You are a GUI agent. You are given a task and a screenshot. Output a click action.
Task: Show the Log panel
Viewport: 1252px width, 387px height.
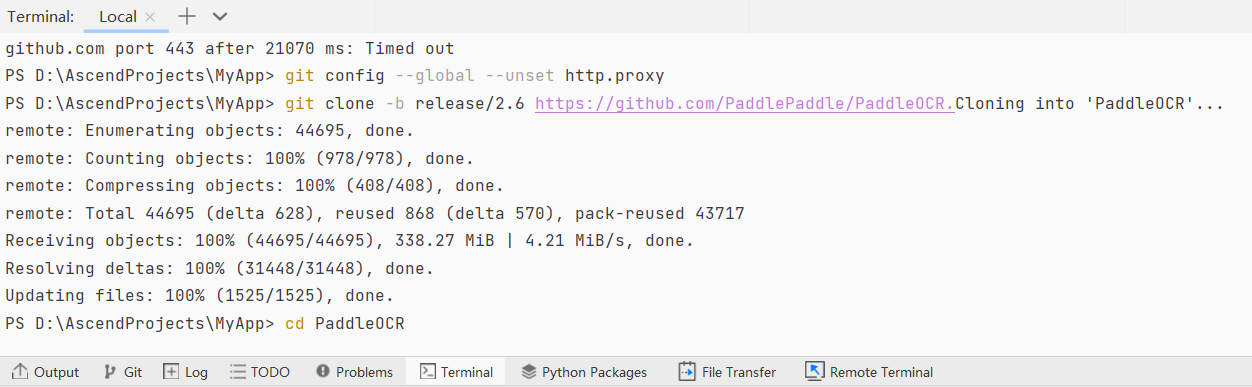[x=185, y=372]
